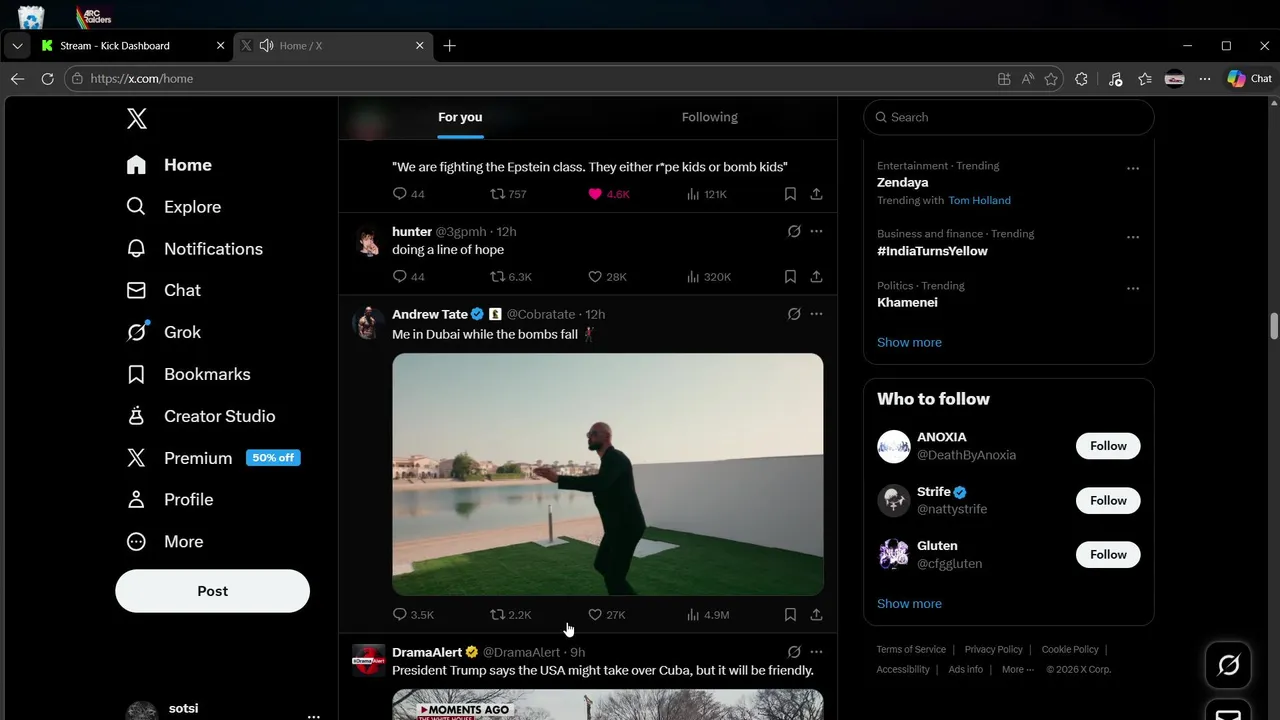Viewport: 1280px width, 720px height.
Task: Switch to the For you tab
Action: (x=460, y=117)
